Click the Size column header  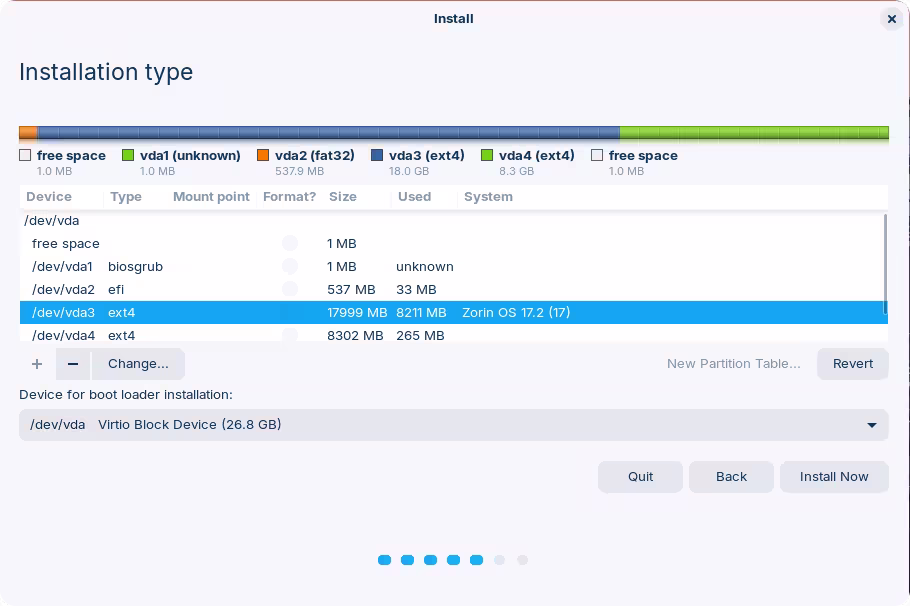click(x=343, y=197)
